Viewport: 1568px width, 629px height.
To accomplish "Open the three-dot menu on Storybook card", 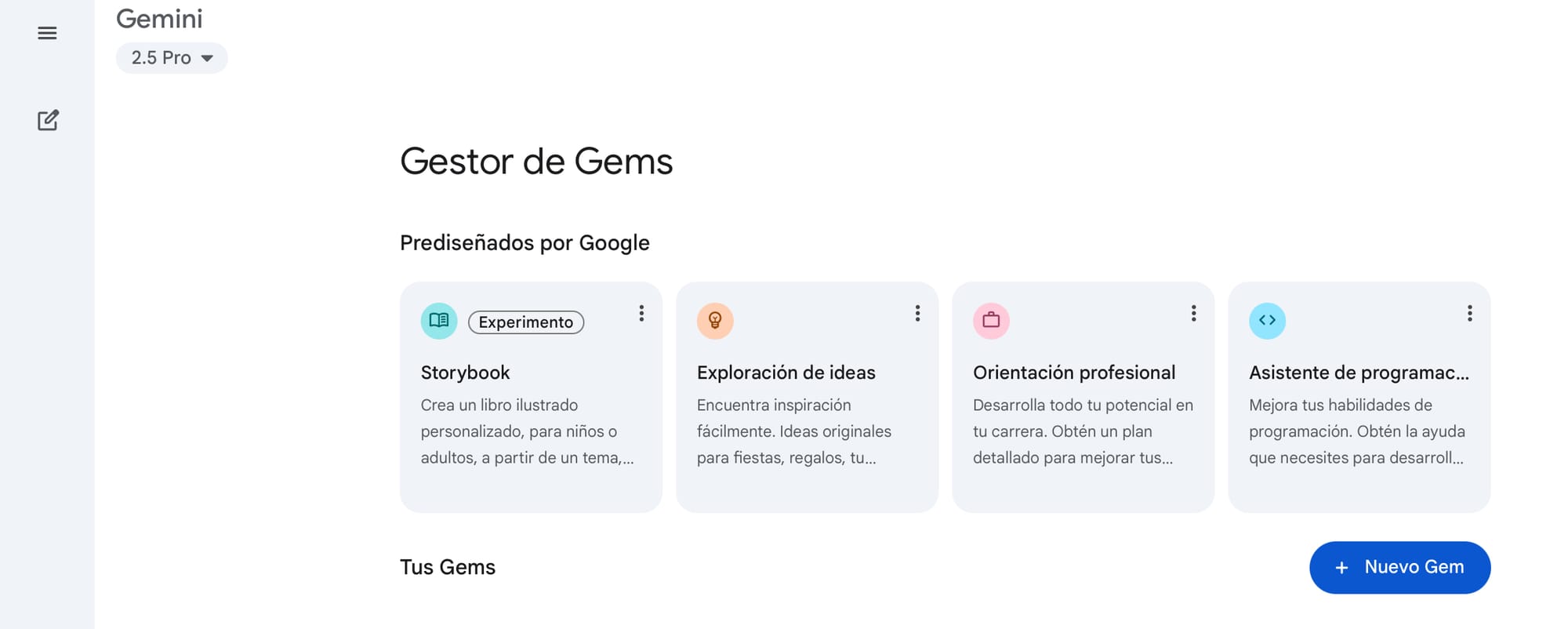I will coord(641,314).
